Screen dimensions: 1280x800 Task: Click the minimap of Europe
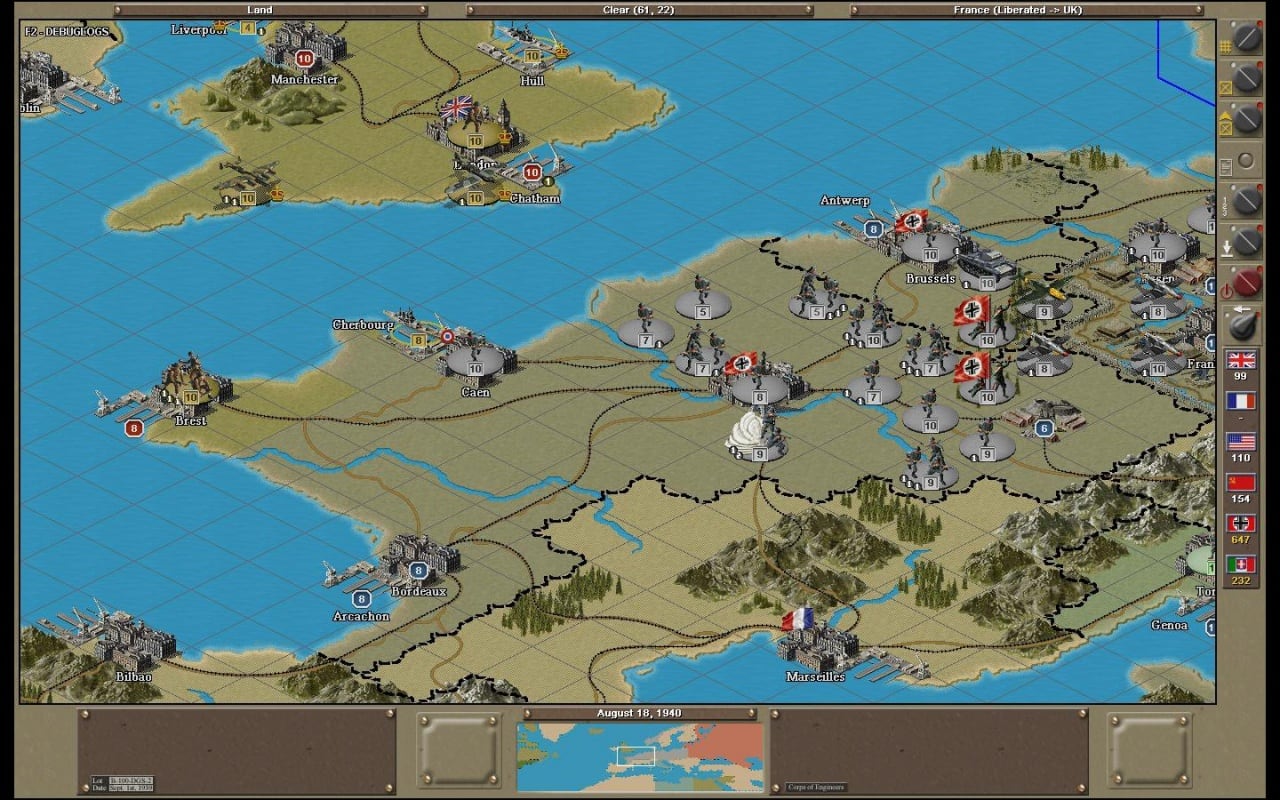coord(640,757)
